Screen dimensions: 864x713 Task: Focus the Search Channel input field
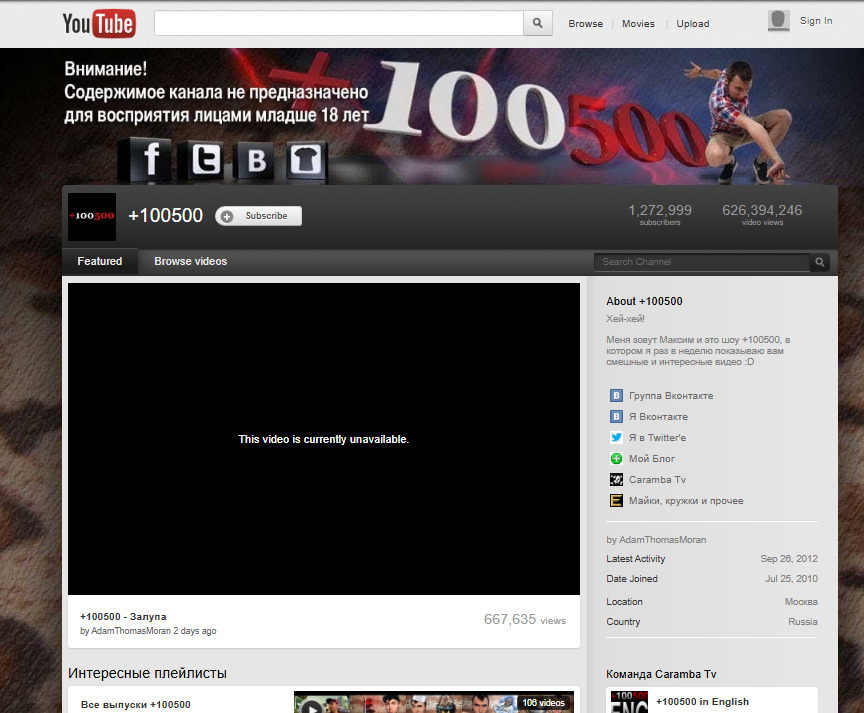701,262
